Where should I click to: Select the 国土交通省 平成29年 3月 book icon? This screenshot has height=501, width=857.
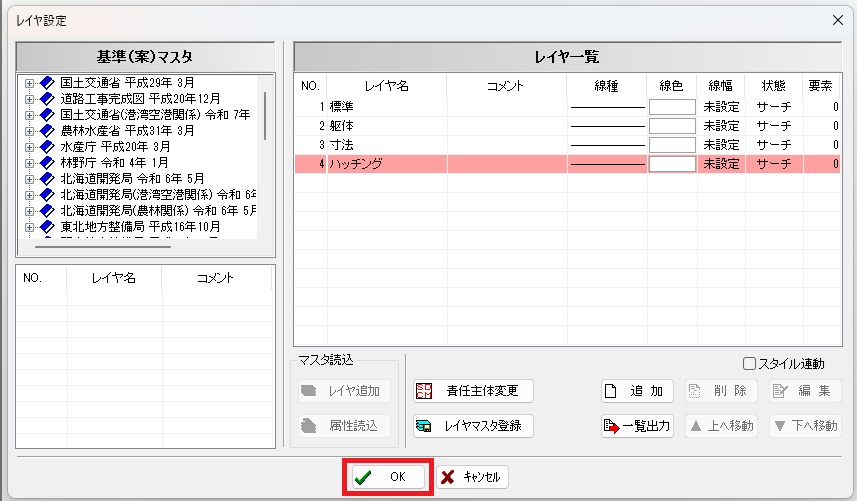(48, 83)
